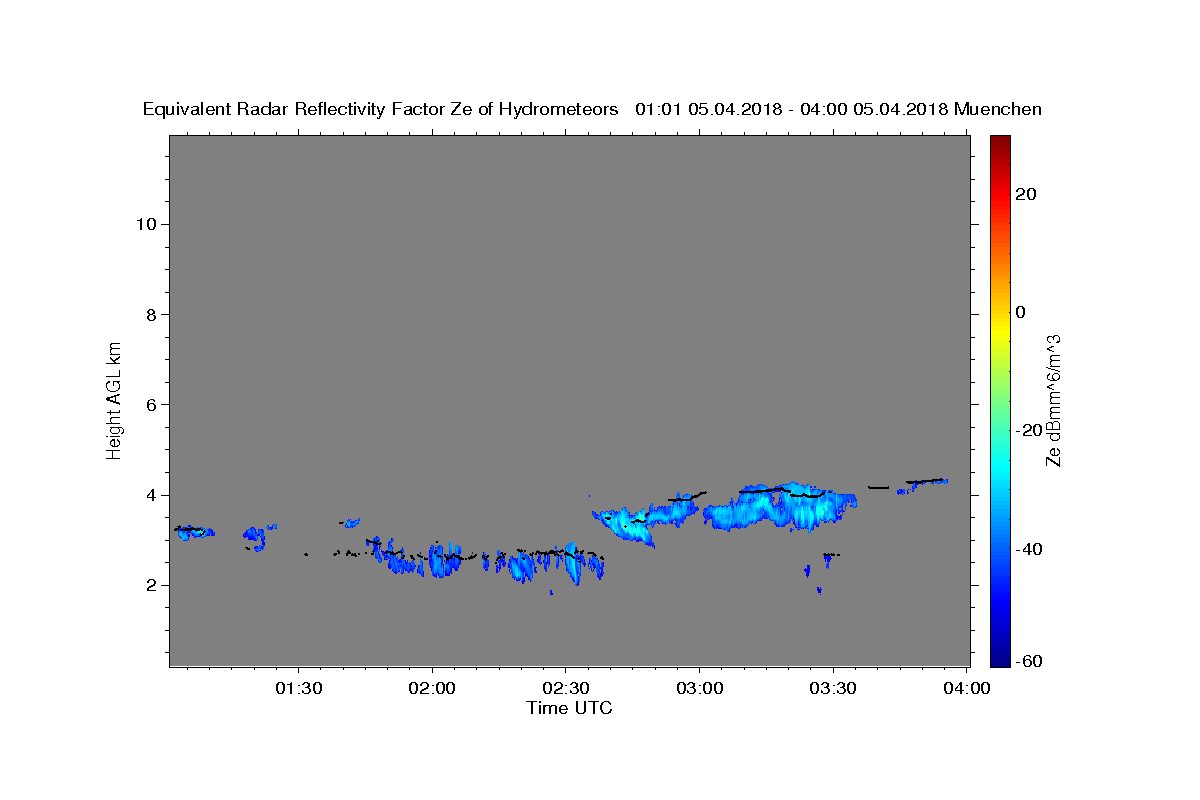Click the plot title starting with 'Equivalent Radar Reflectivity Factor'
Screen dimensions: 1200x800
592,109
